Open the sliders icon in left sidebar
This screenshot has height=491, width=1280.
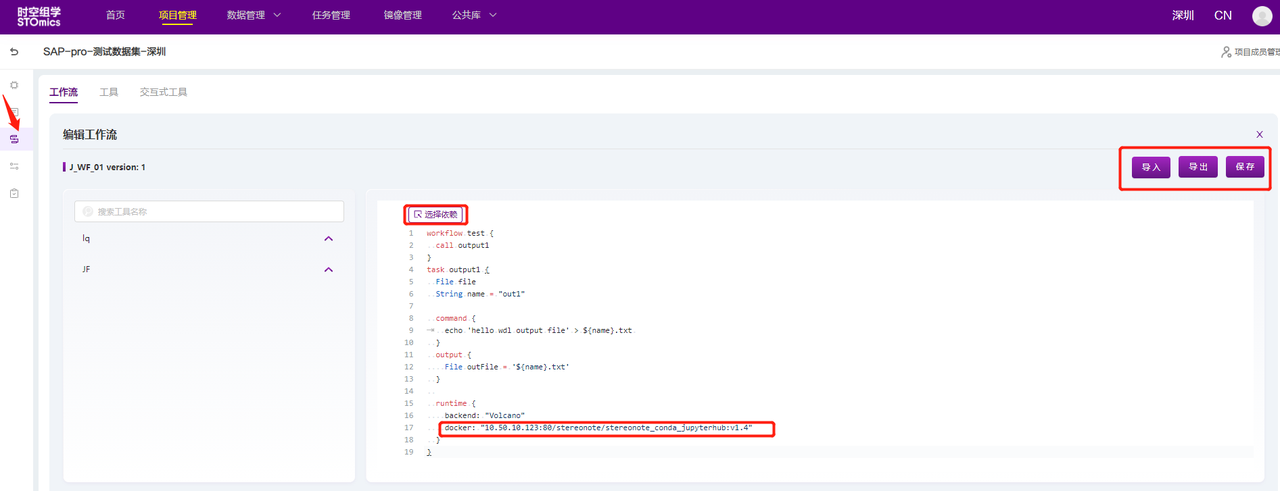point(14,166)
